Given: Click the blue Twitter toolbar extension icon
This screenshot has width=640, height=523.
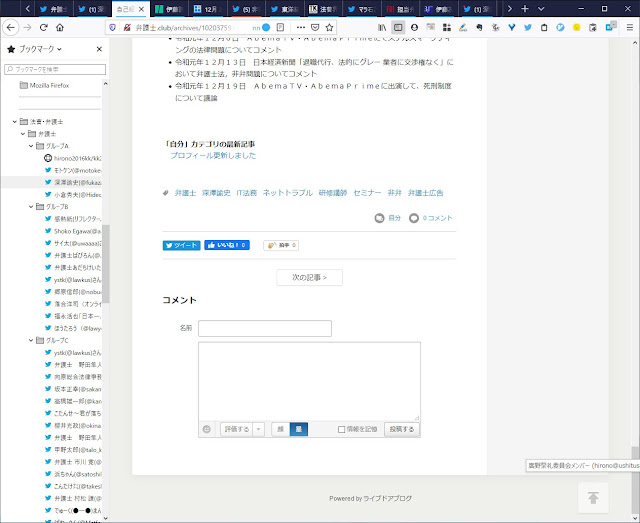Looking at the screenshot, I should 528,27.
